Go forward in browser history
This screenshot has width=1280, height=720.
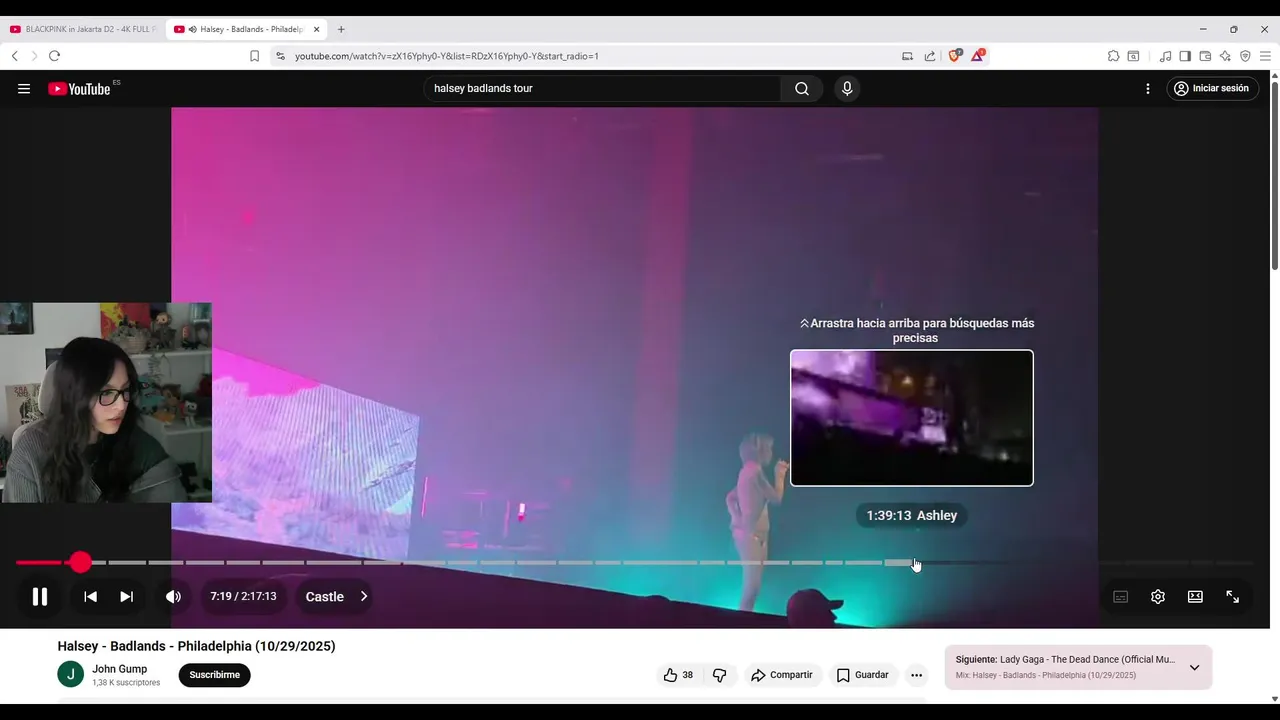(x=34, y=56)
